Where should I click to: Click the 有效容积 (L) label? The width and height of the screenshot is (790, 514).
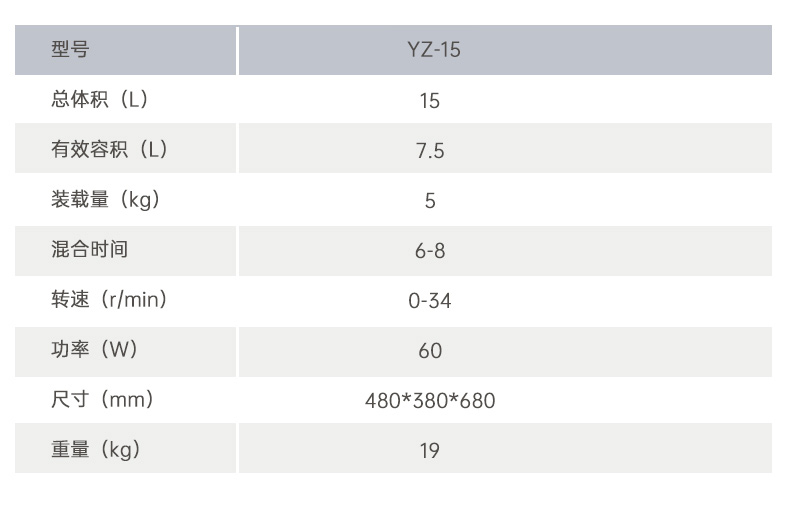click(x=109, y=149)
